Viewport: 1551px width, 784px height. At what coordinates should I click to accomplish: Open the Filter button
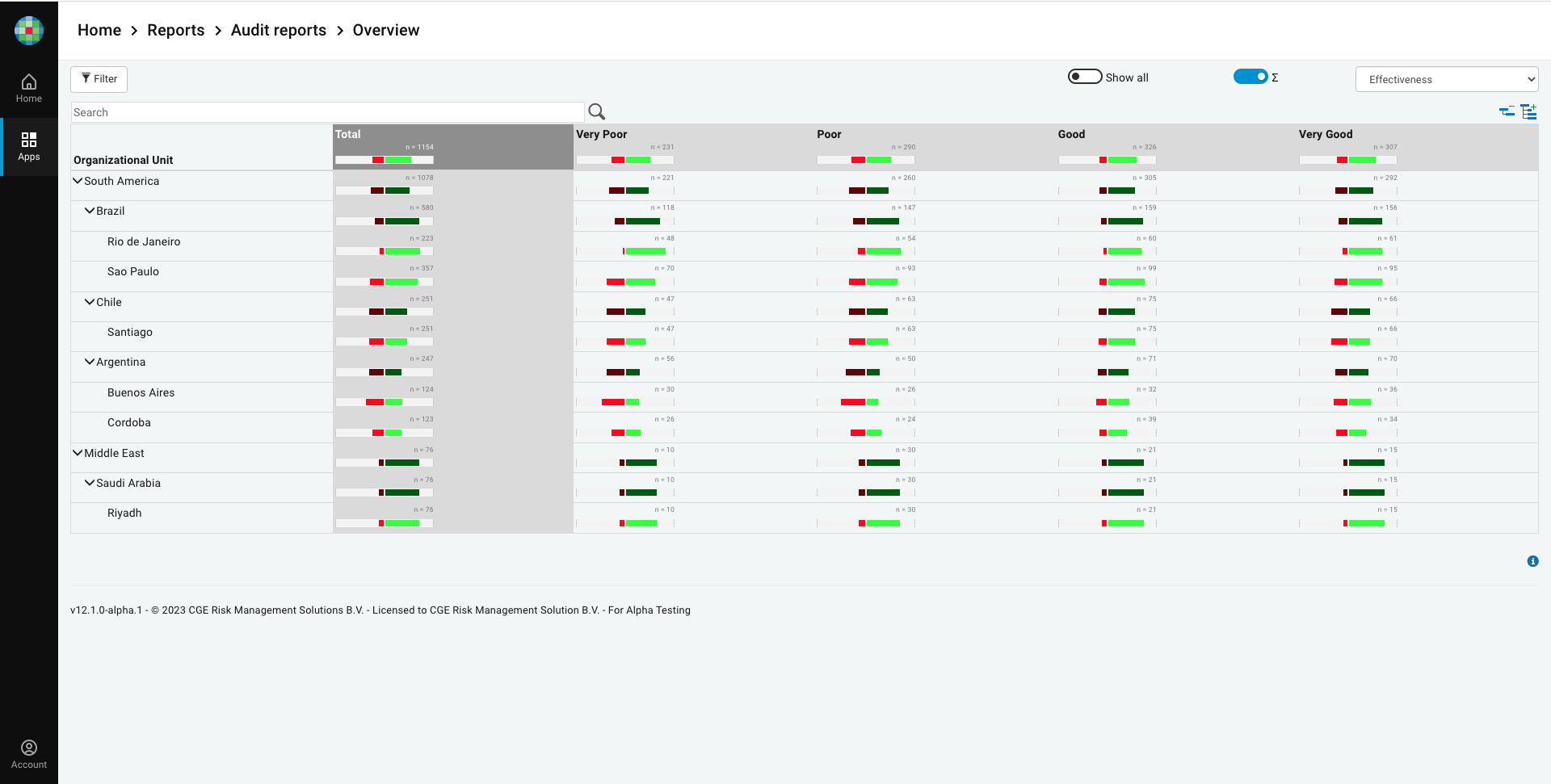pos(99,79)
